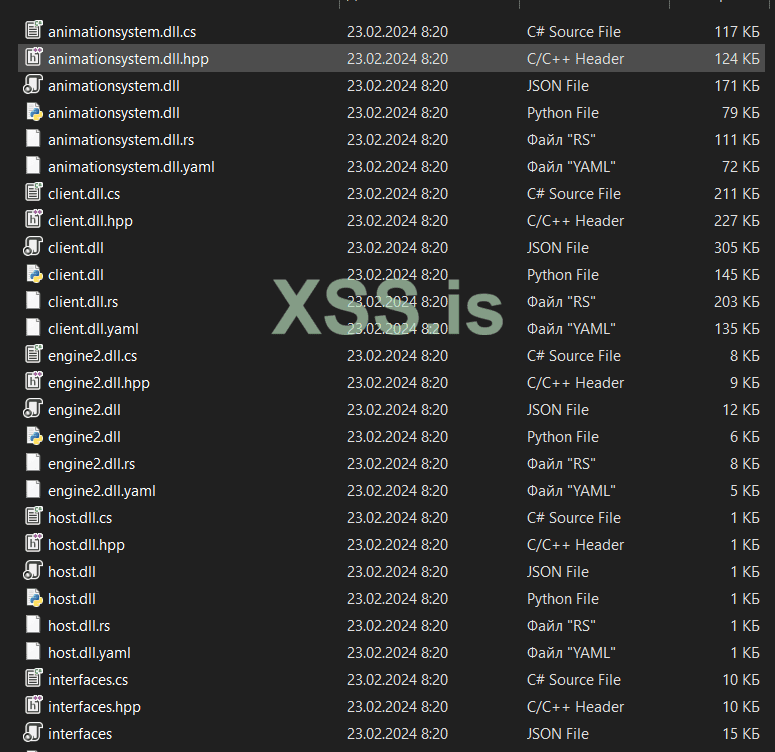Click the header icon of animationsystem.dll.hpp
775x752 pixels.
tap(34, 57)
